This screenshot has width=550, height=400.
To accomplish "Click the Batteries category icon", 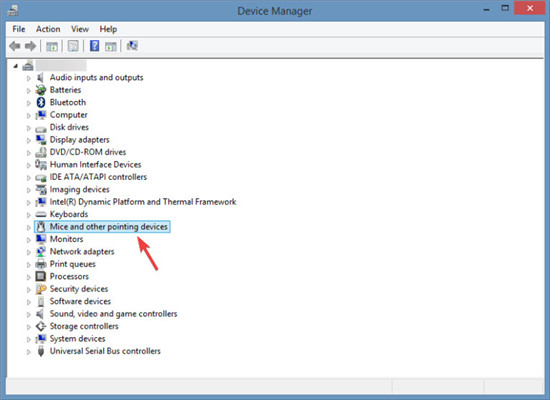I will 41,90.
